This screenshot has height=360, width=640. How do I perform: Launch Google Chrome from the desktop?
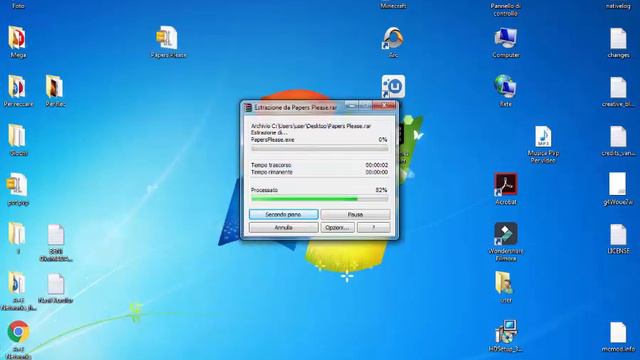[x=18, y=331]
